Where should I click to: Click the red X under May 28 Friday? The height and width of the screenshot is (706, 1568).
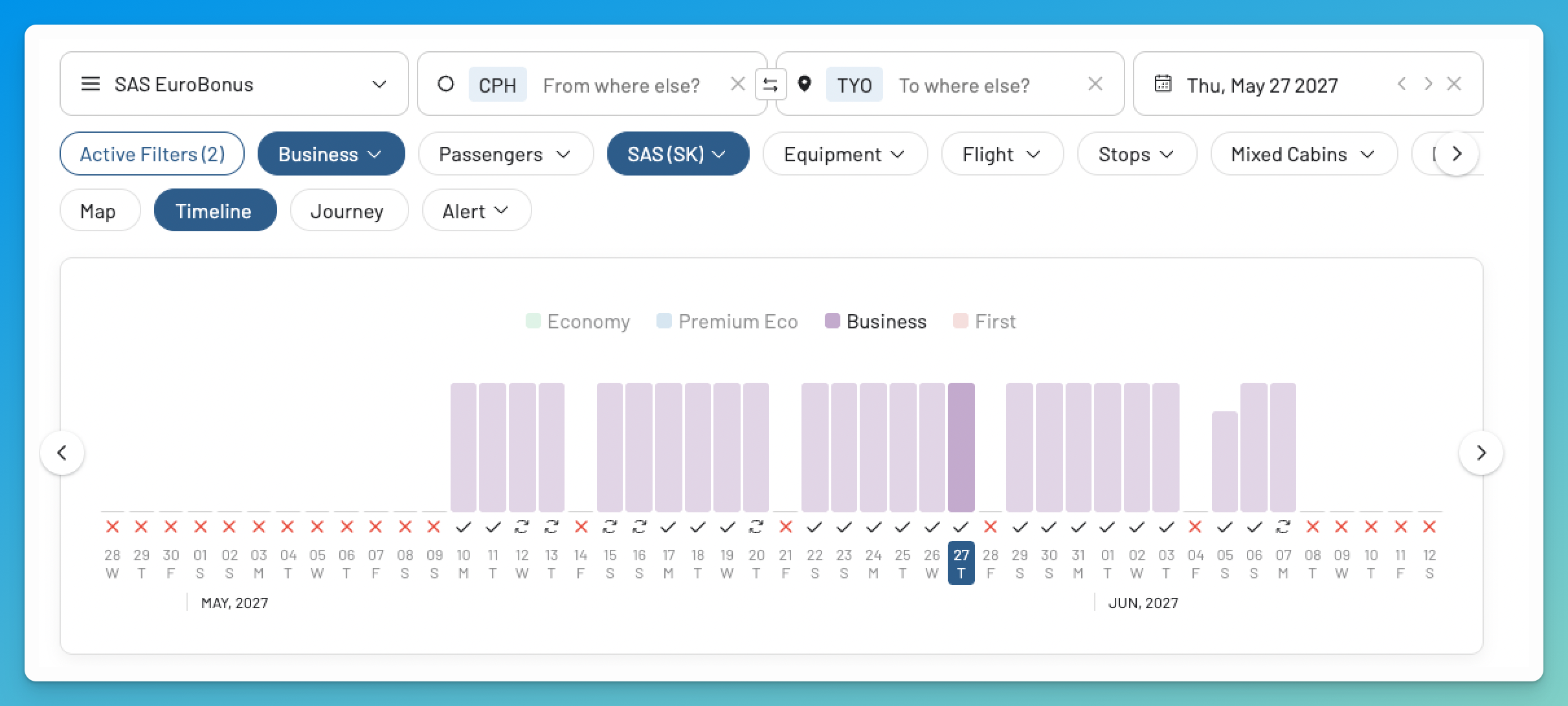pyautogui.click(x=991, y=527)
